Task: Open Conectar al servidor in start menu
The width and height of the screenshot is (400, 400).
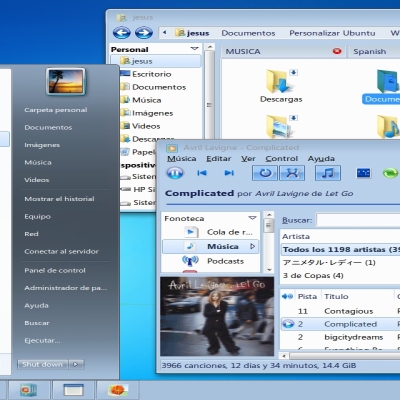Action: 61,251
